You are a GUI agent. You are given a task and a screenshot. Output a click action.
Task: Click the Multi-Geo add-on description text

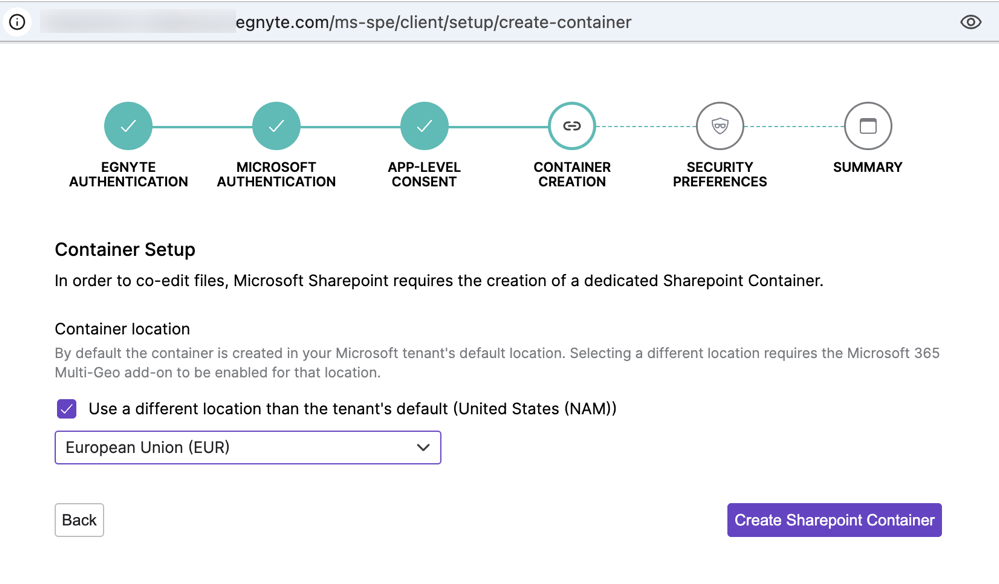tap(497, 363)
